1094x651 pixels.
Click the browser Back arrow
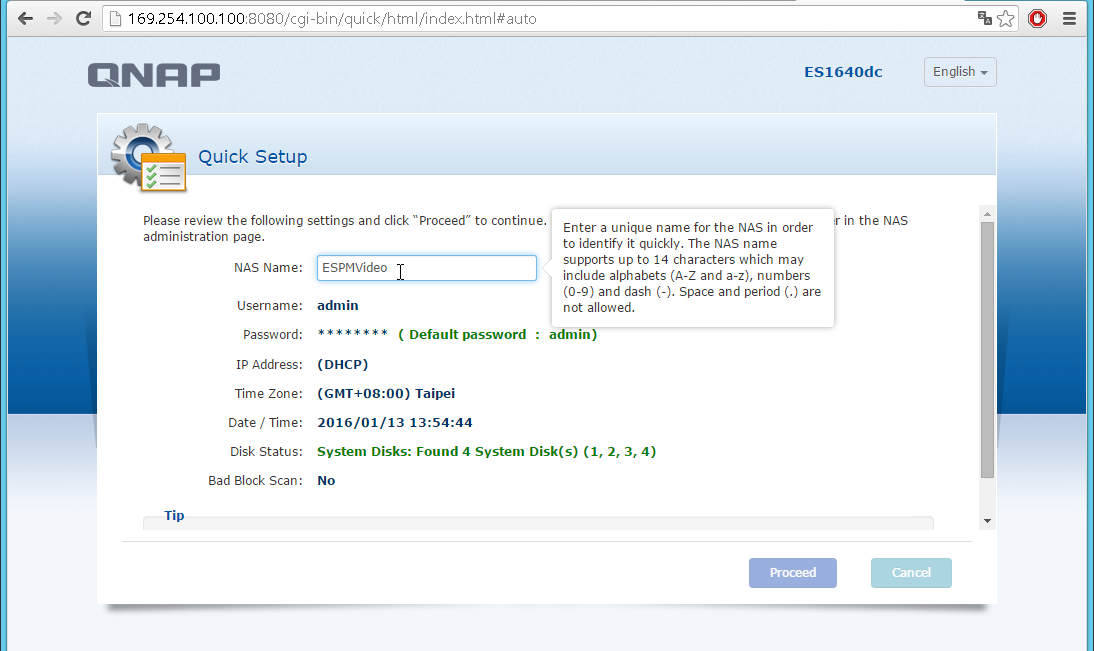point(25,18)
